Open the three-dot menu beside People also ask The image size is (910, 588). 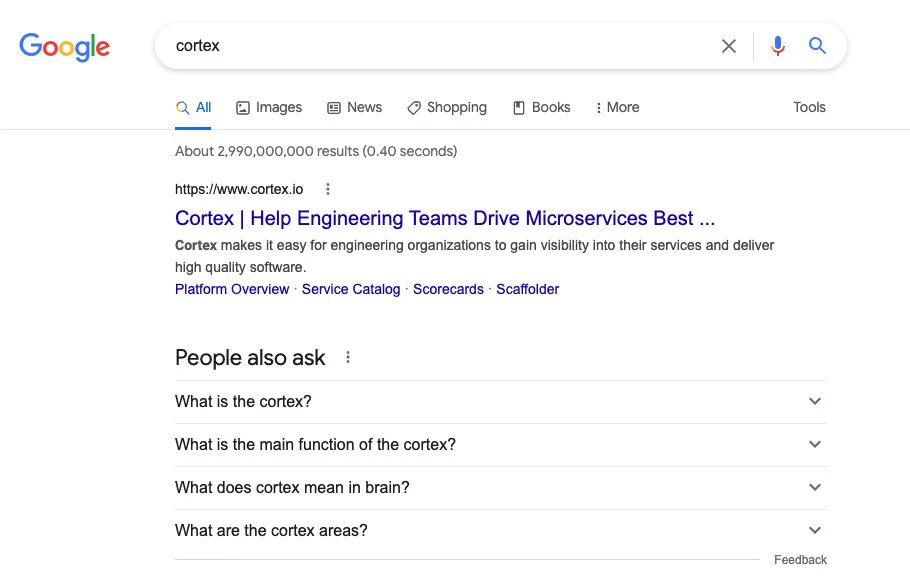point(348,358)
